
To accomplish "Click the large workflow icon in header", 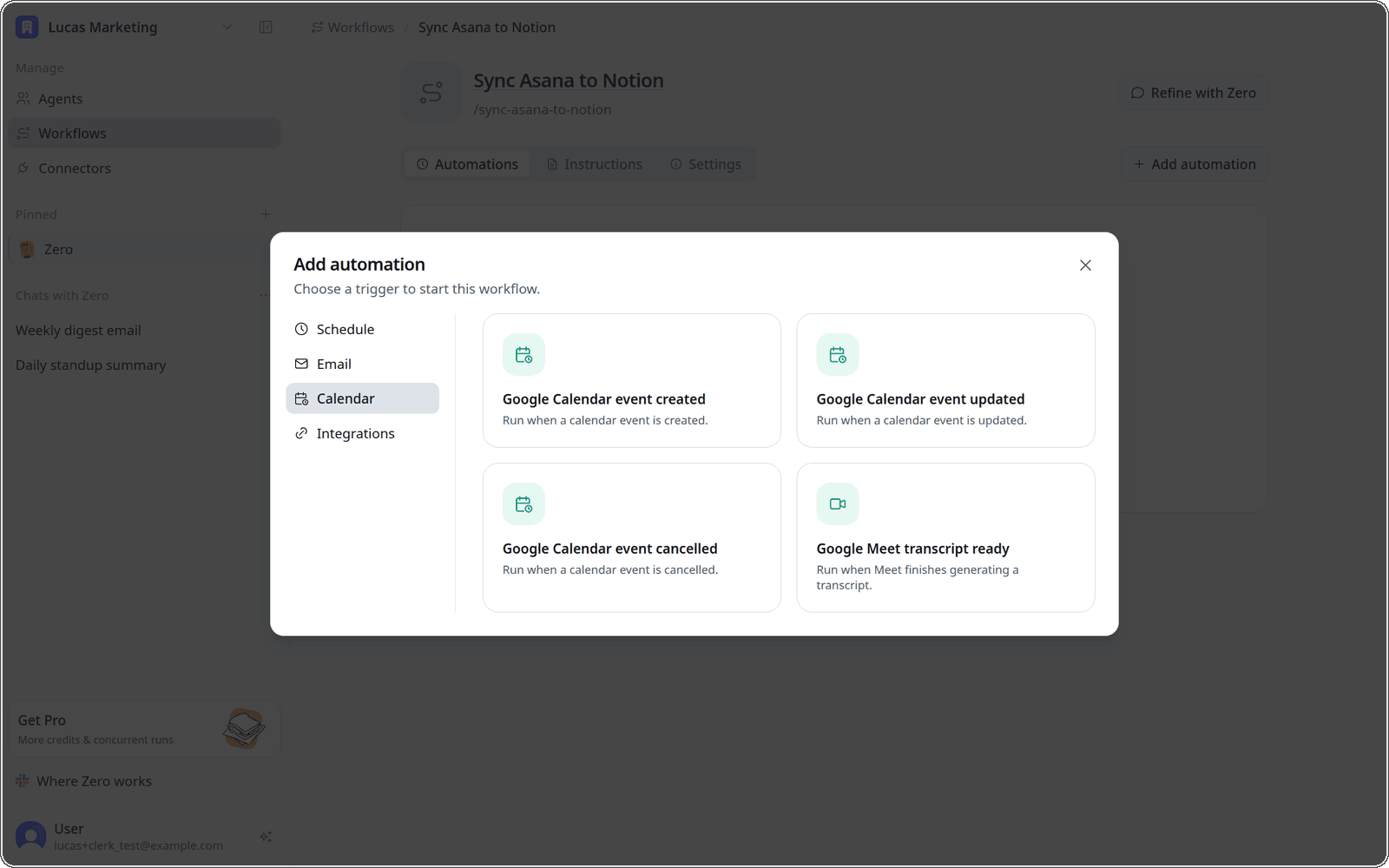I will click(x=431, y=93).
